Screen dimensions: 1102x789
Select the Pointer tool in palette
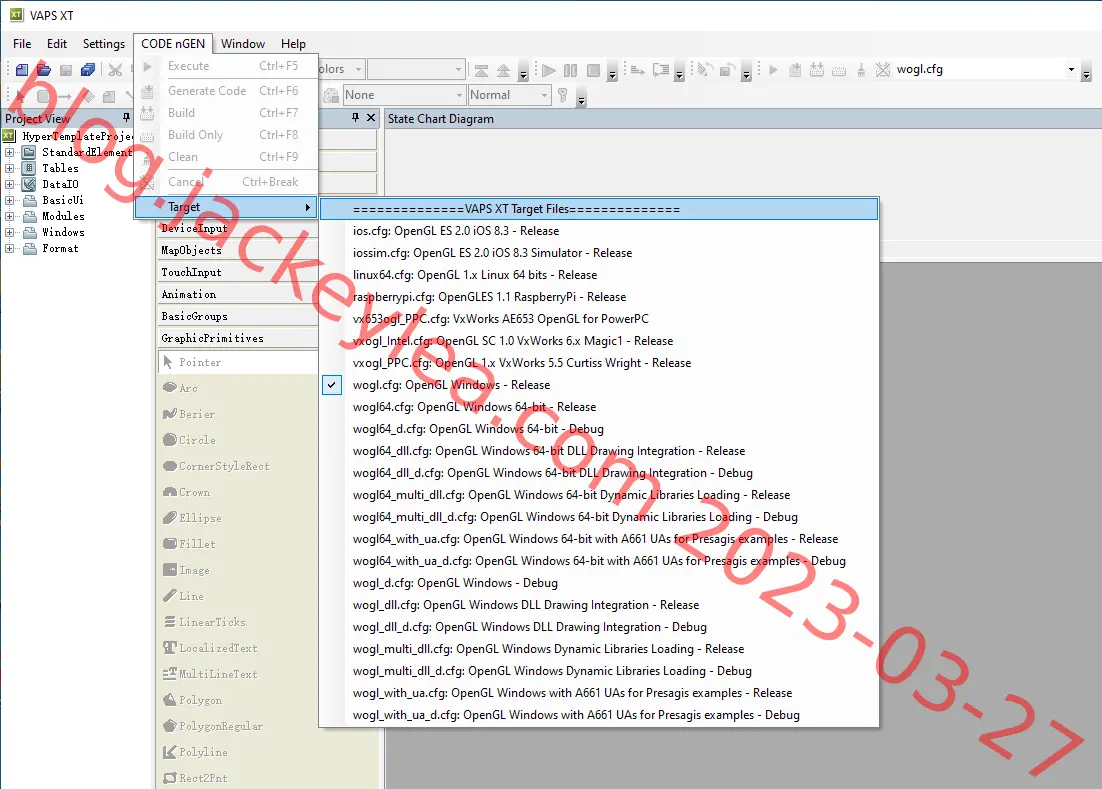[238, 362]
